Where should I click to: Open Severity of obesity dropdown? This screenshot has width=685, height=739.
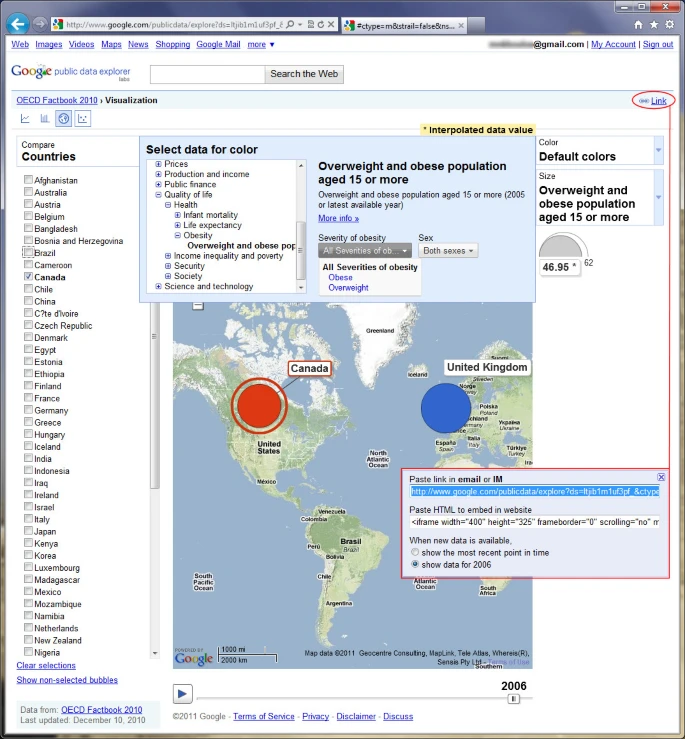(365, 251)
